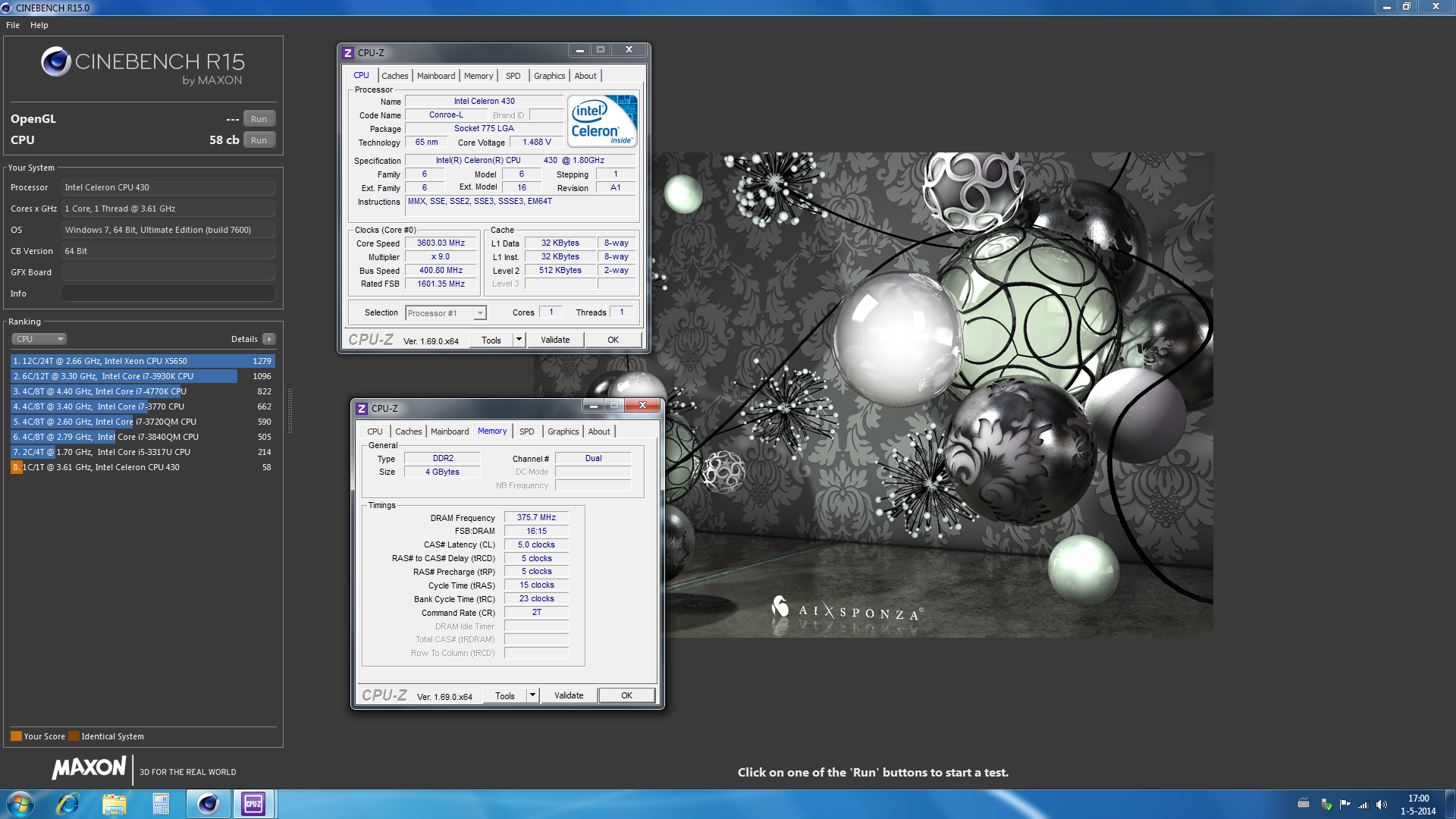Click the Identical System legend swatch
Viewport: 1456px width, 819px height.
[x=74, y=736]
